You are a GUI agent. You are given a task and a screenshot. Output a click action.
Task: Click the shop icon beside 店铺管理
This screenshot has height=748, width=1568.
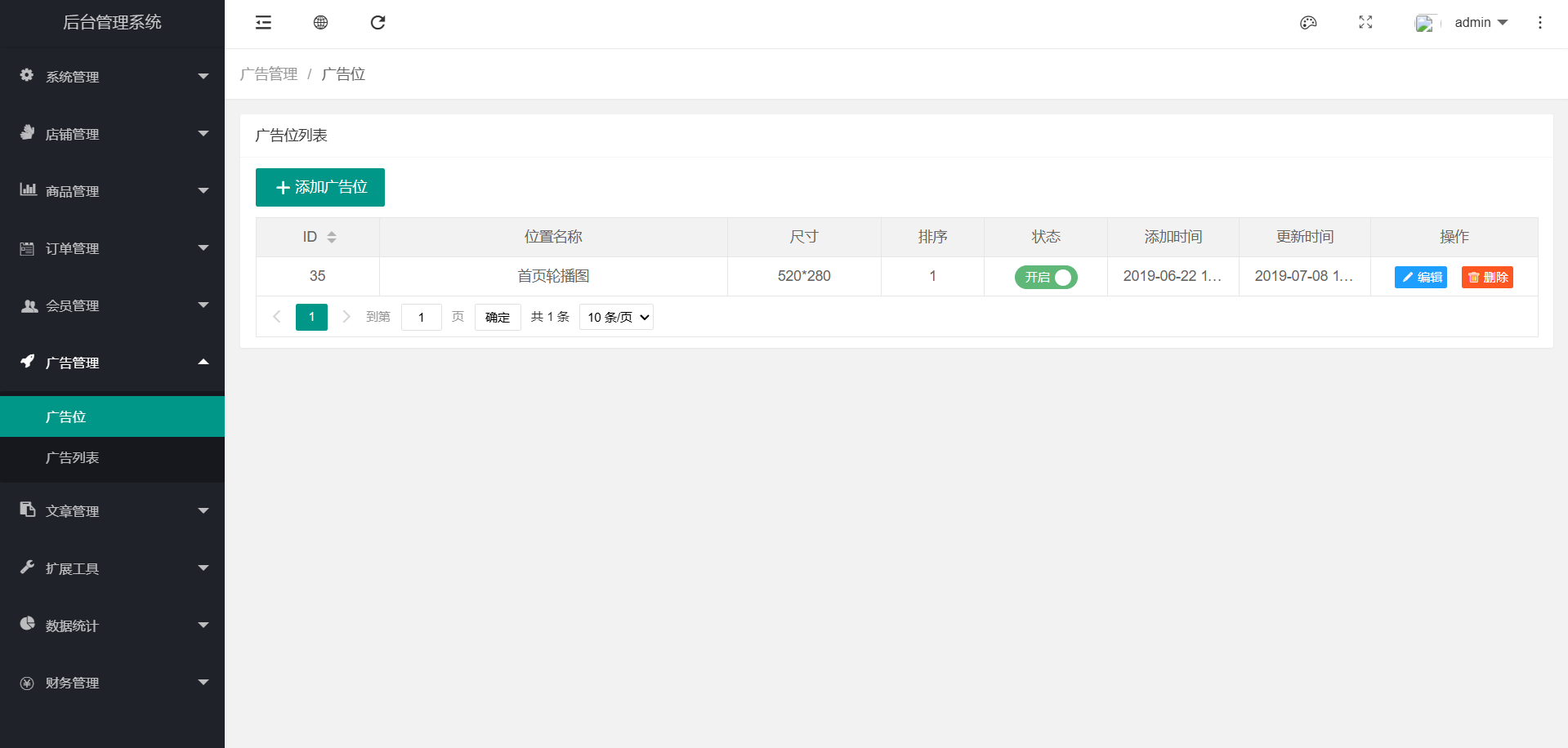tap(27, 132)
